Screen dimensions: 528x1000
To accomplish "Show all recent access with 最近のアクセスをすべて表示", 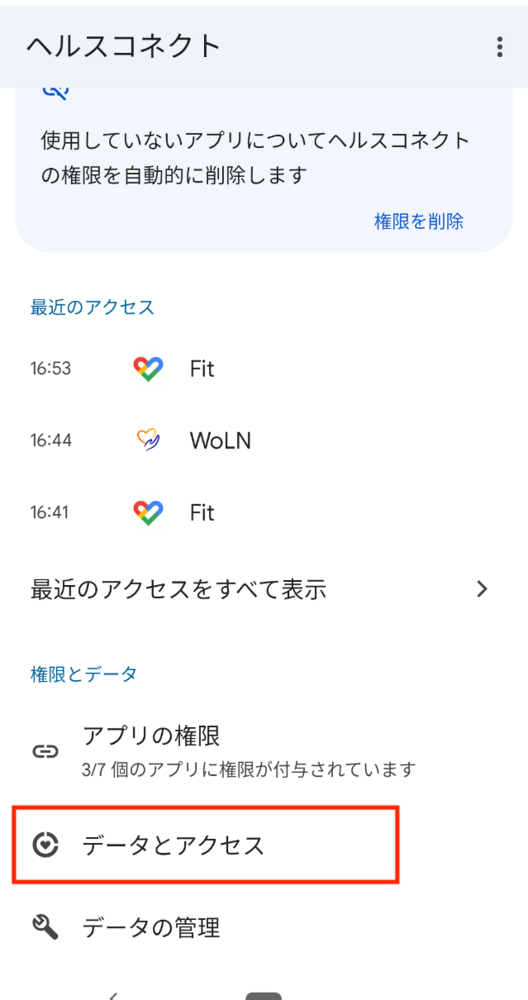I will tap(264, 589).
